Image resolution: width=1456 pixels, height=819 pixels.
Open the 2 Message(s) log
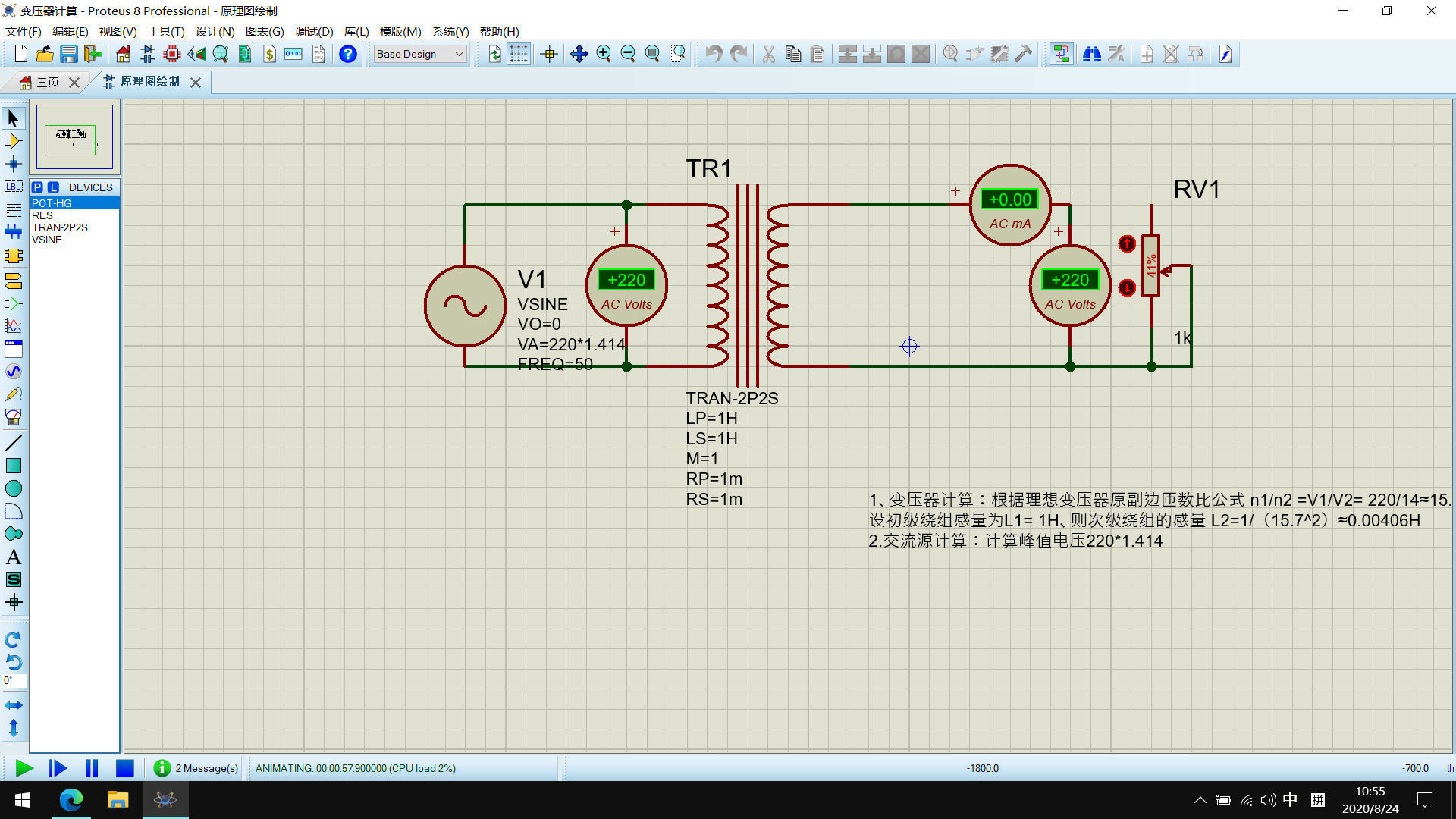point(196,768)
